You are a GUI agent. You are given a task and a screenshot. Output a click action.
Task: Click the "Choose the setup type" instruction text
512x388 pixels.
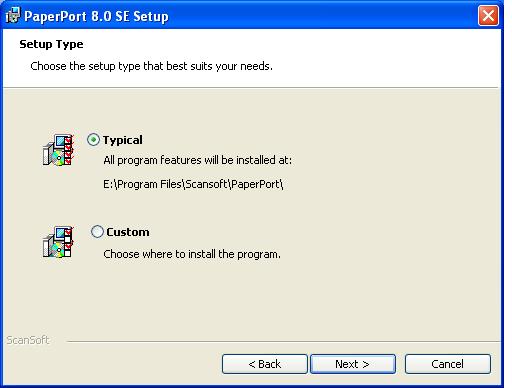[151, 66]
